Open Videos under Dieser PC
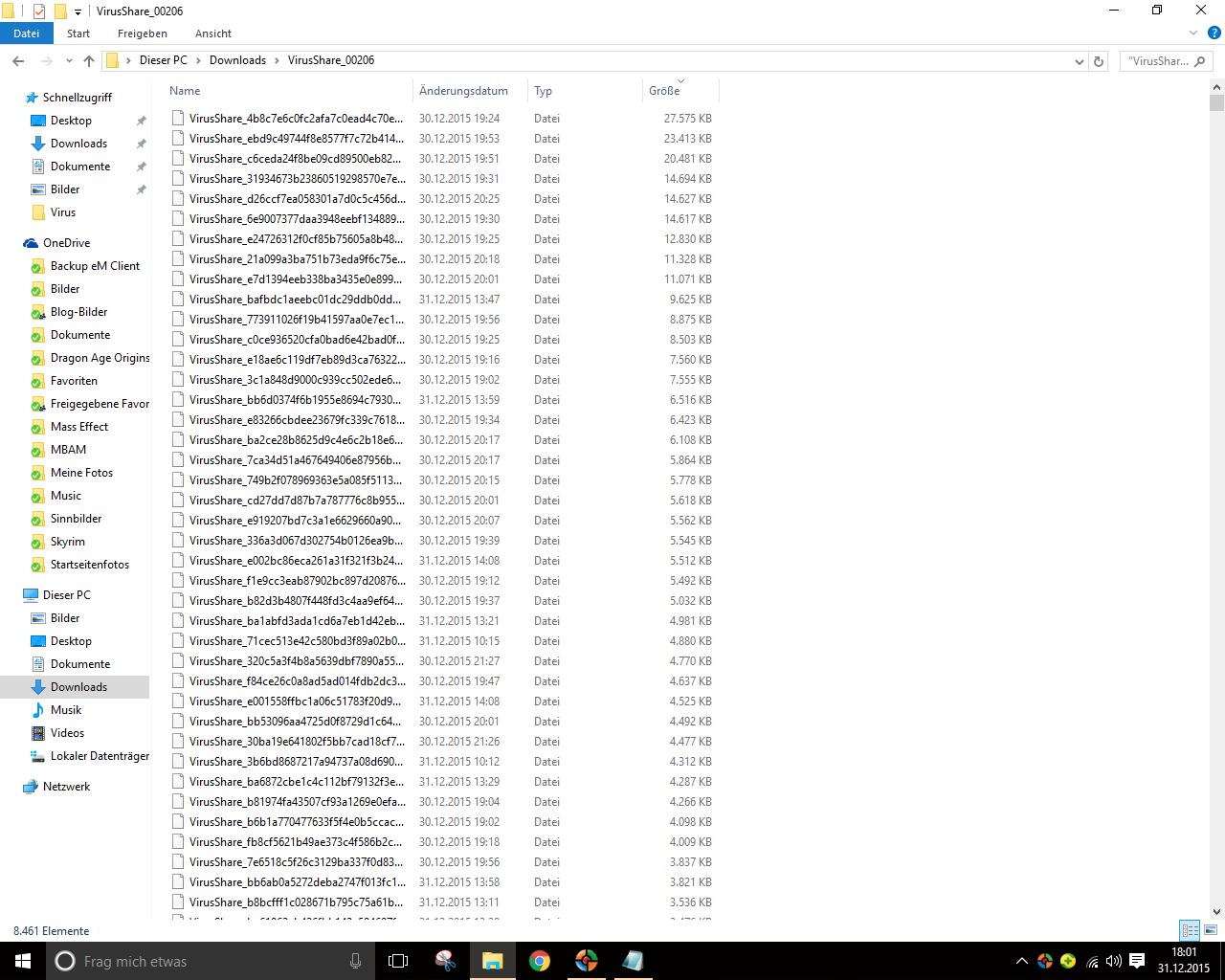The image size is (1225, 980). (67, 733)
